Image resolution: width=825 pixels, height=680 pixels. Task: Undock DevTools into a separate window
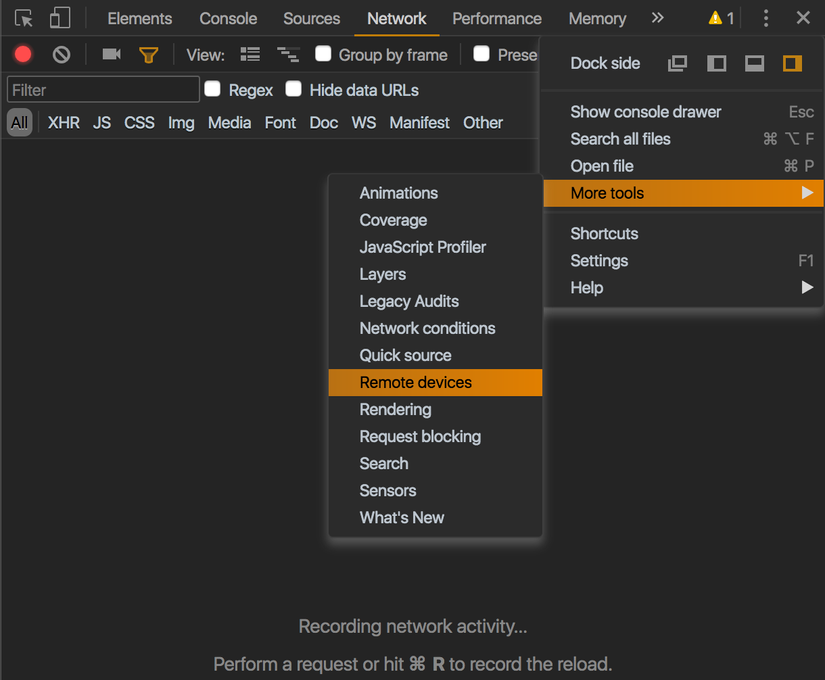678,63
